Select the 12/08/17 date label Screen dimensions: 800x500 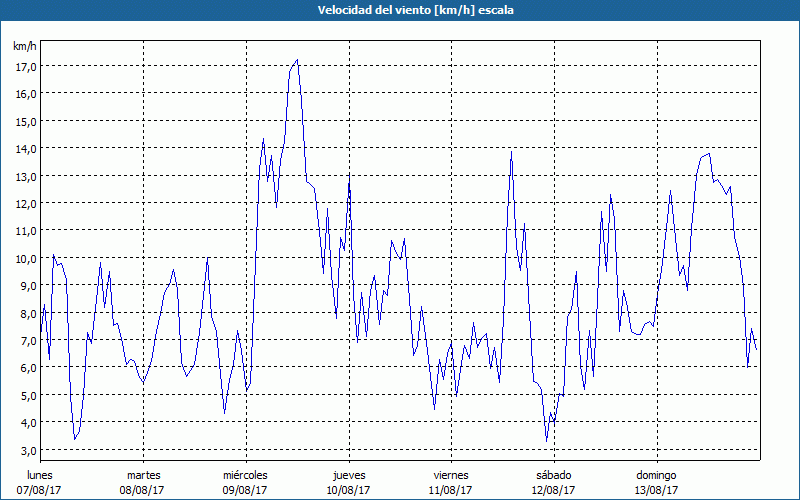tap(553, 490)
